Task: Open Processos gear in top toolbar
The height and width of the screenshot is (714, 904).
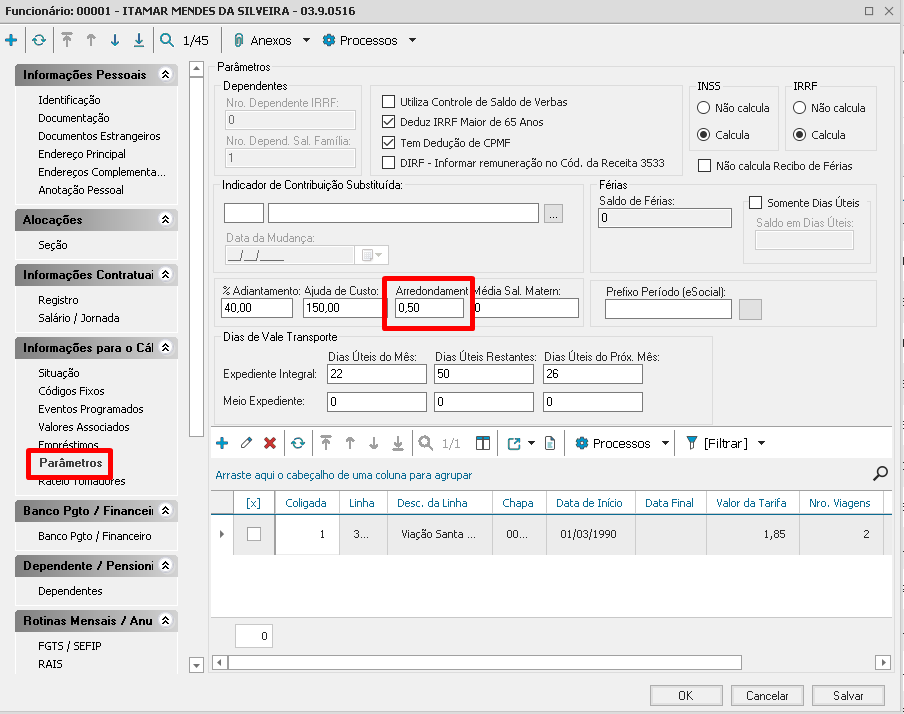Action: [329, 40]
